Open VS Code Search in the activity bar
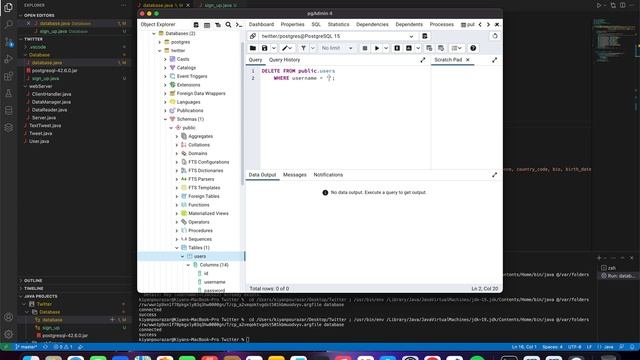This screenshot has height=360, width=640. 9,24
